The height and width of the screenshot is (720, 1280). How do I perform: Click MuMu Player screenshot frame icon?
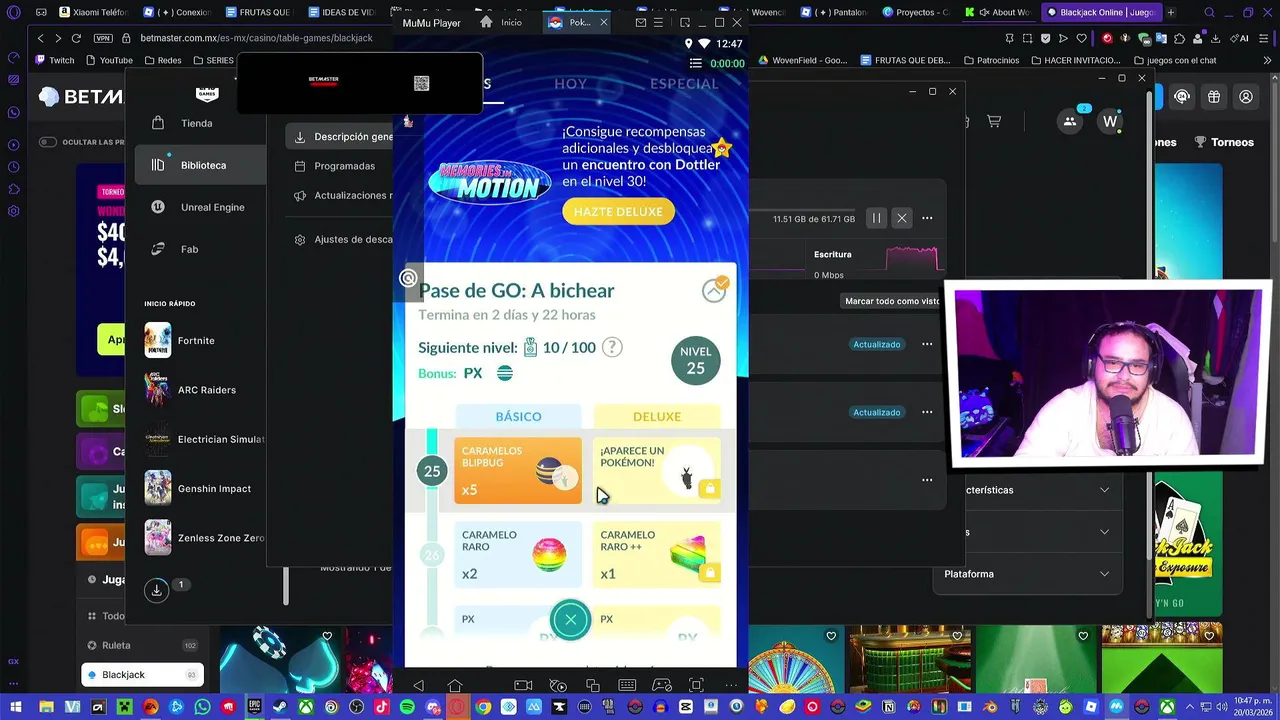(696, 685)
